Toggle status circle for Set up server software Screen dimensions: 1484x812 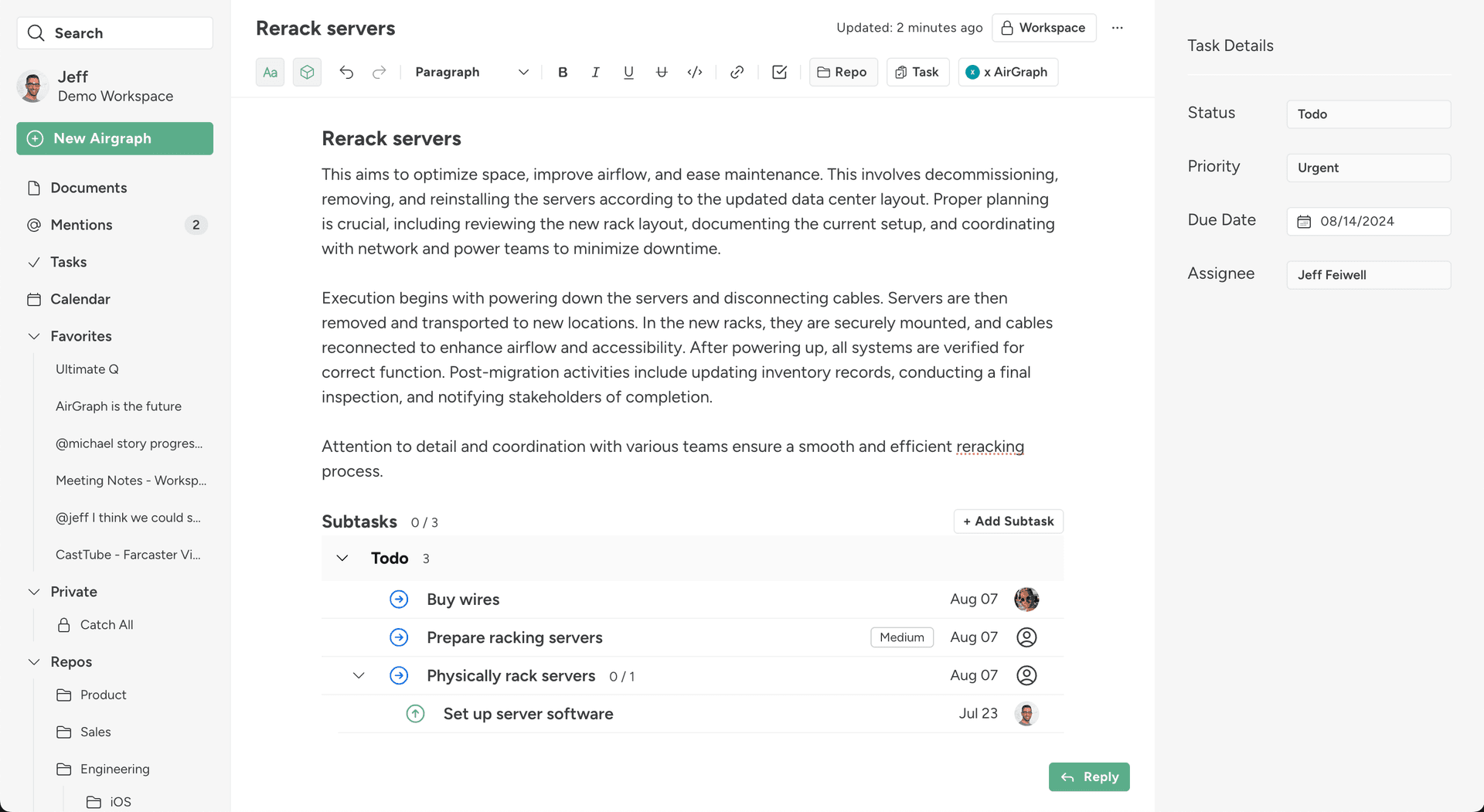[x=415, y=714]
